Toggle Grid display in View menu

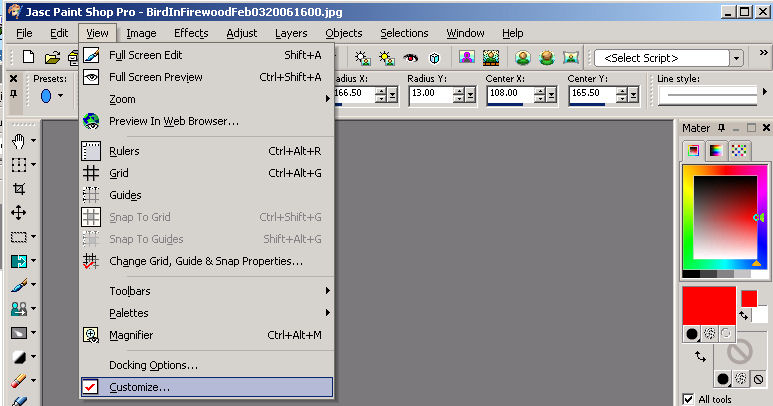(118, 173)
